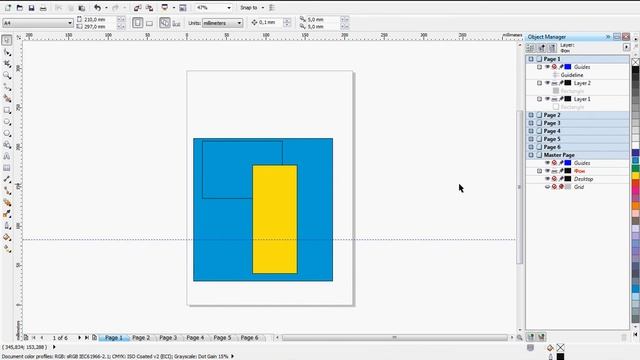Collapse Page 1 tree node
640x360 pixels.
[x=531, y=59]
